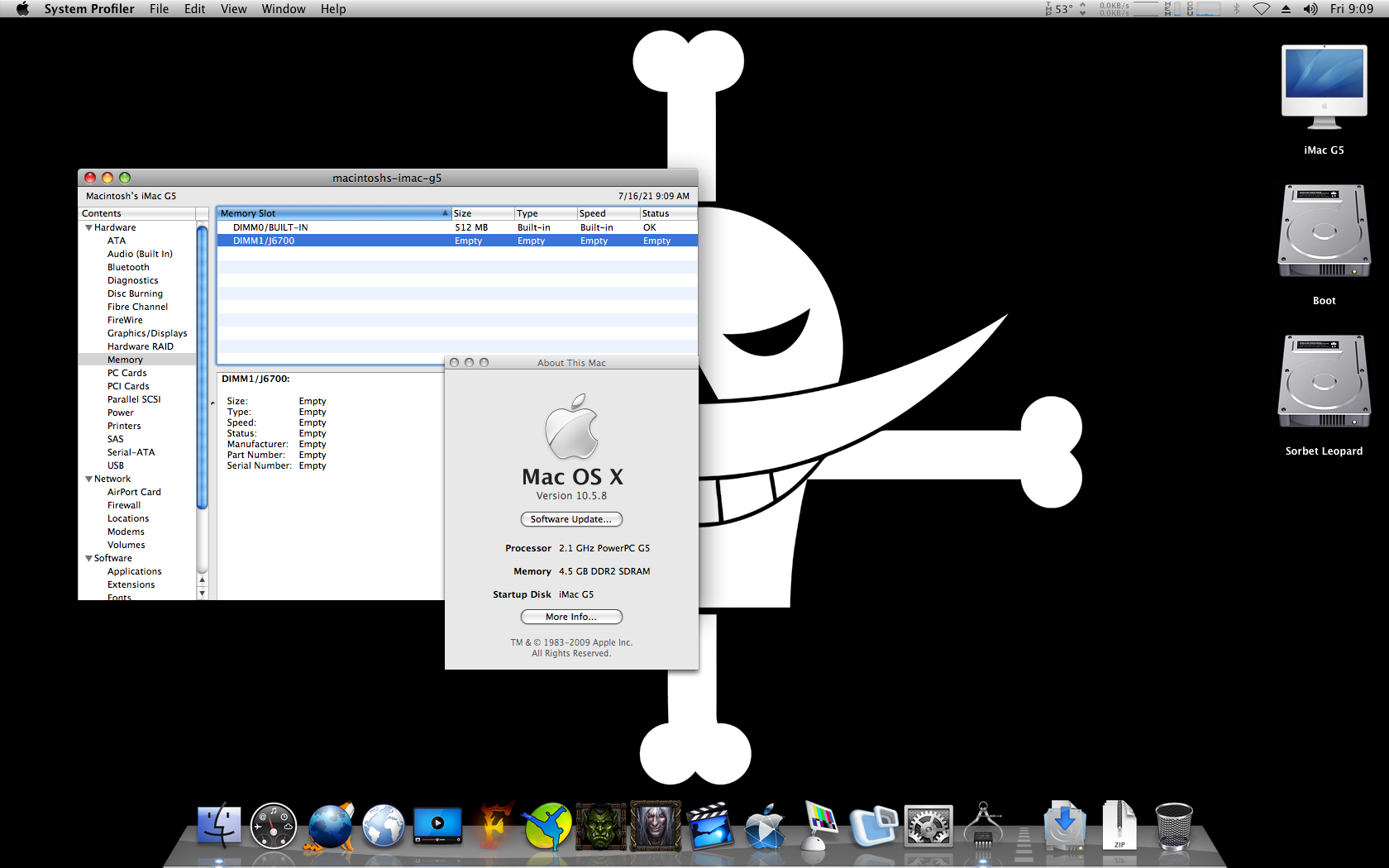Launch the blue screen video player Dock icon

(437, 826)
